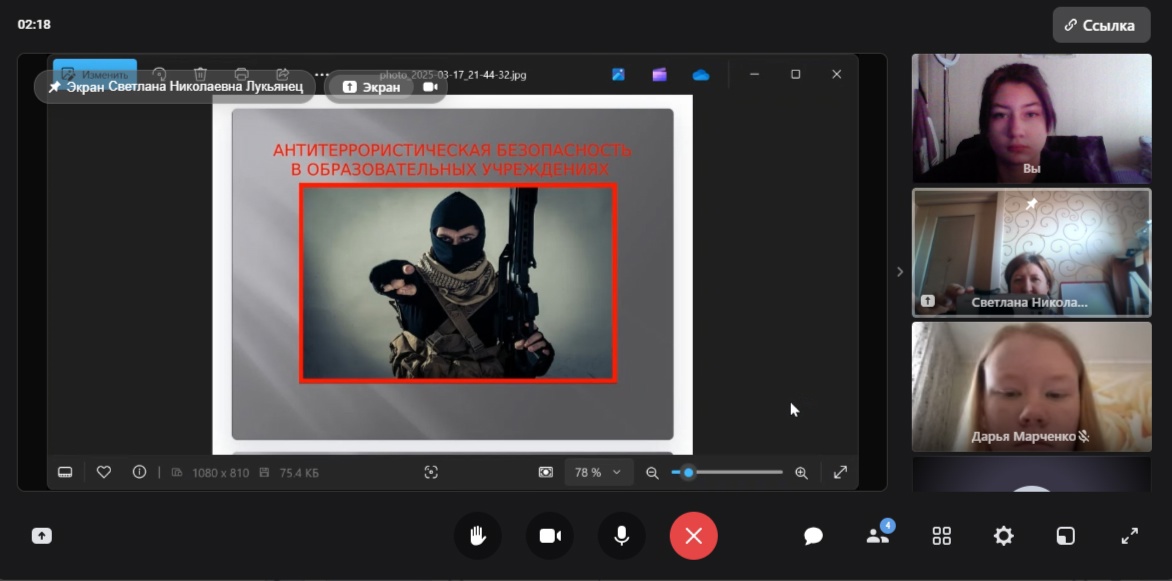
Task: Mute the microphone in the call bar
Action: point(621,535)
